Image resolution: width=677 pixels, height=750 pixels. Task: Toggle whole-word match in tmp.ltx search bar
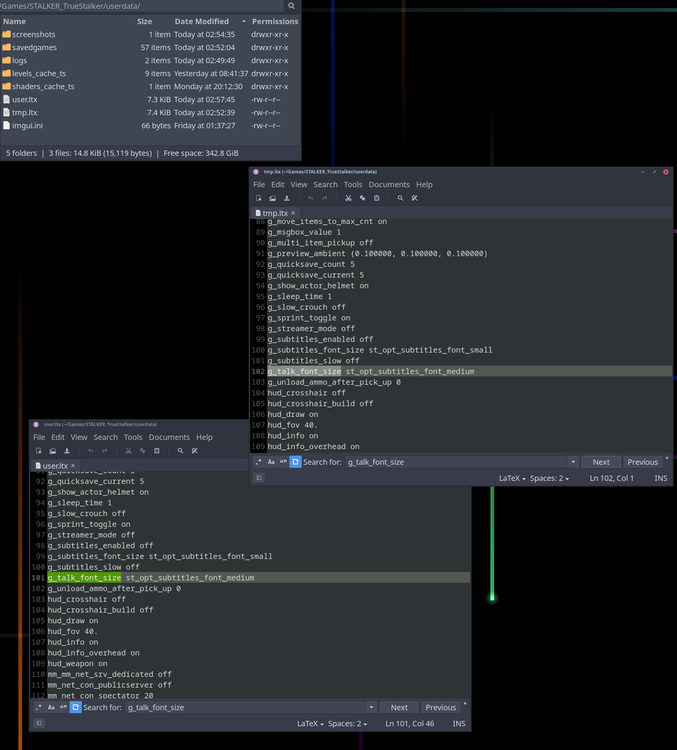click(x=283, y=462)
